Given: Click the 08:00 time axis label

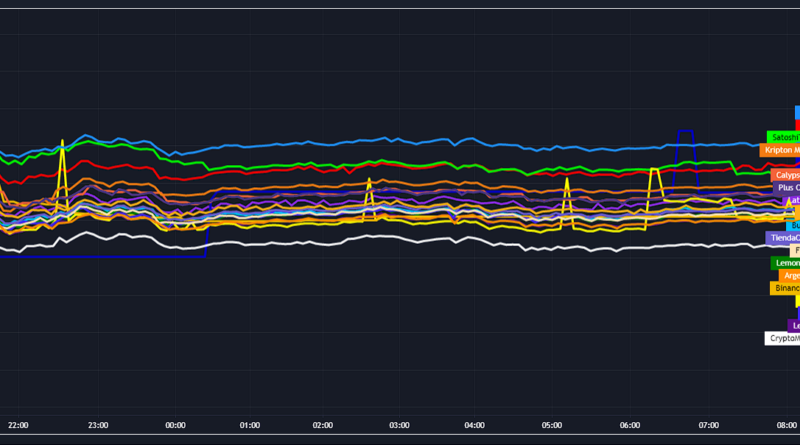Looking at the screenshot, I should (x=786, y=425).
